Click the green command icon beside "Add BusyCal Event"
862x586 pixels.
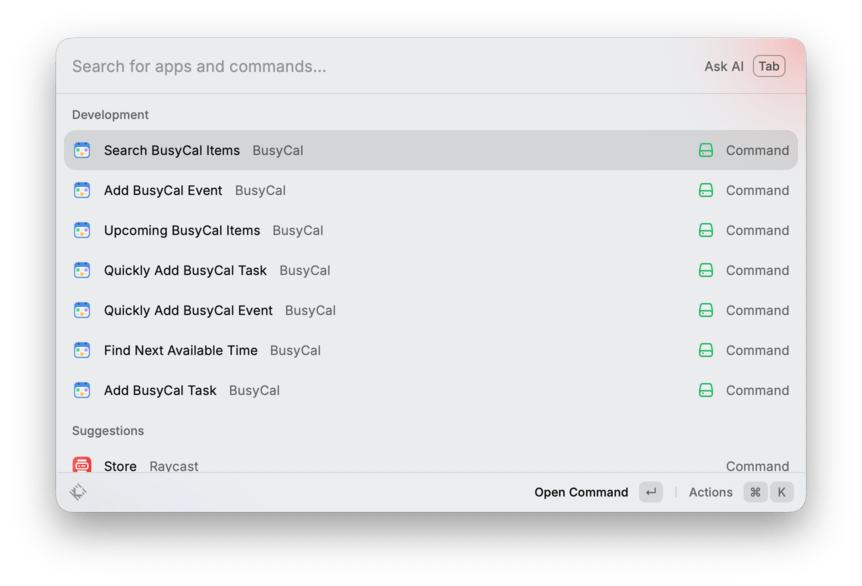(704, 190)
